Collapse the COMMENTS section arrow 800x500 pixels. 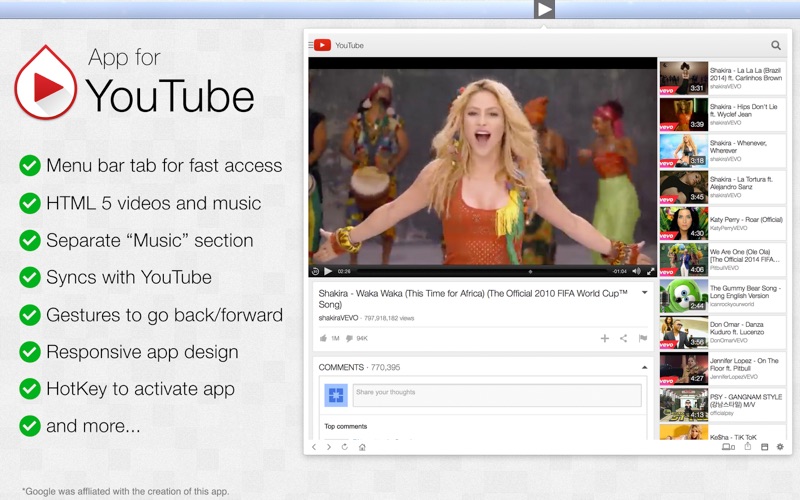pos(644,367)
